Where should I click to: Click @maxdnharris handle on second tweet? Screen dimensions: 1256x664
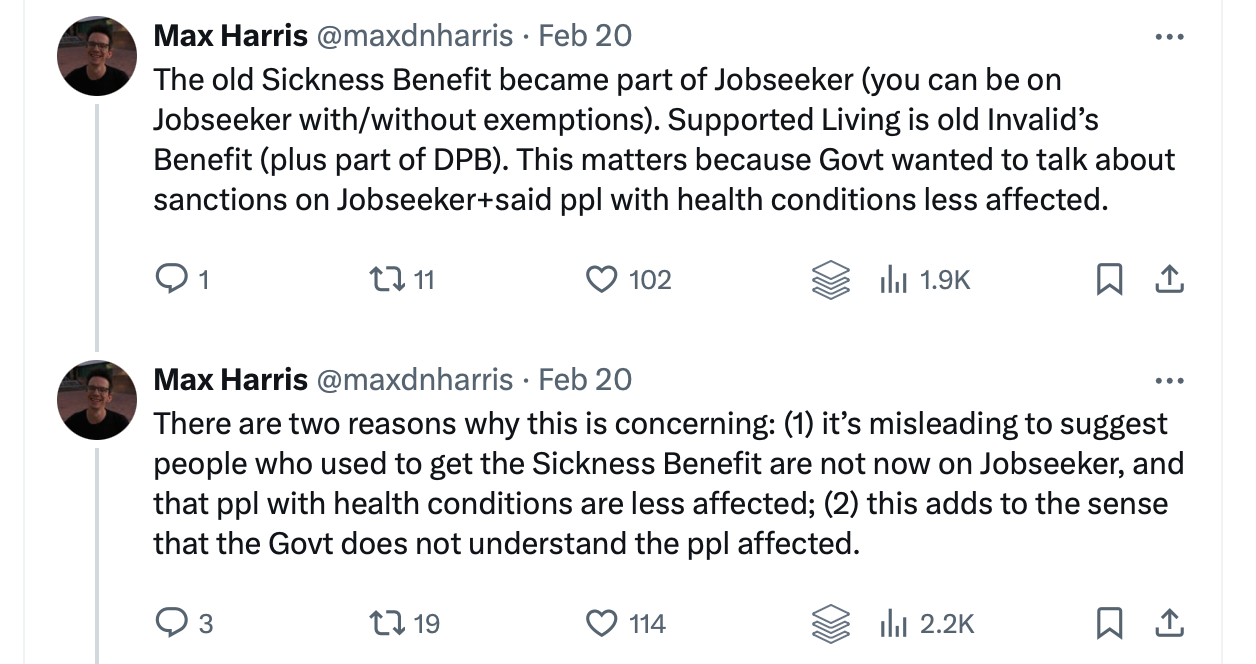pyautogui.click(x=414, y=380)
